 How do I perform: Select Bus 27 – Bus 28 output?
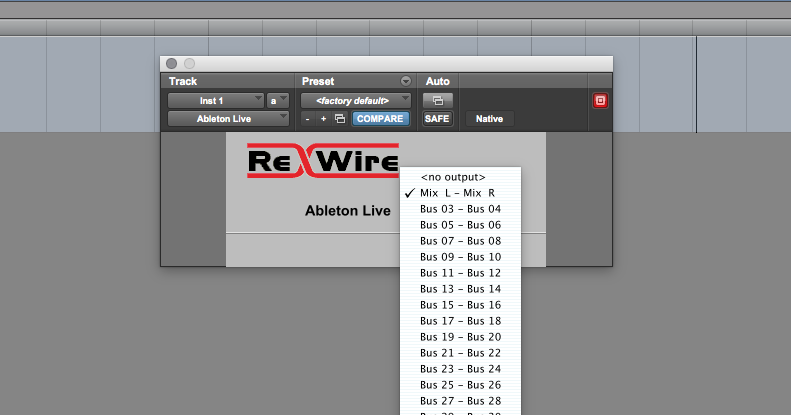click(x=460, y=401)
